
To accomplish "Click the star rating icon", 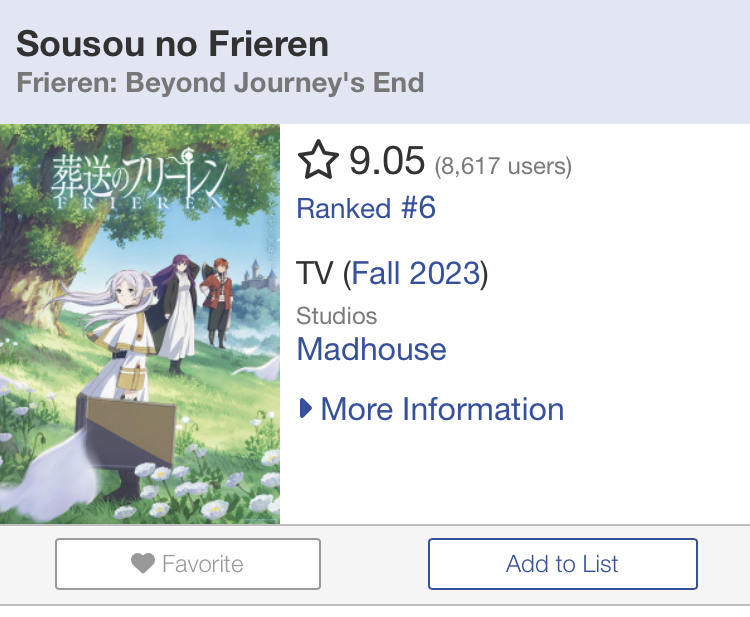I will click(319, 161).
